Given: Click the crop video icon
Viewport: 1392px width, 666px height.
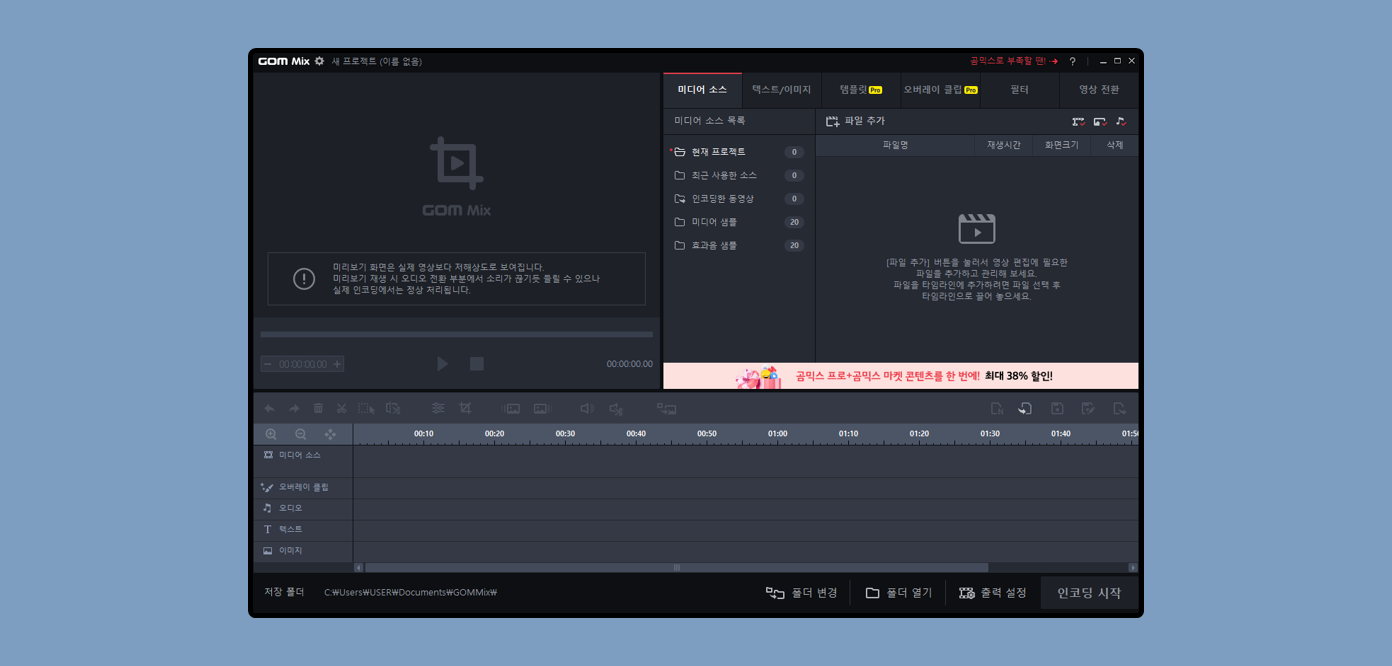Looking at the screenshot, I should pos(465,408).
